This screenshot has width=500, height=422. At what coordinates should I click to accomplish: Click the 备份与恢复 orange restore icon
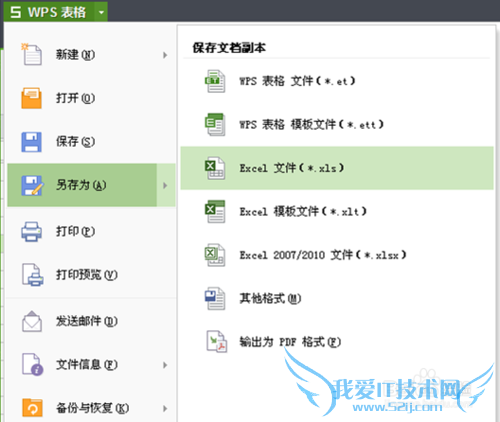point(32,408)
